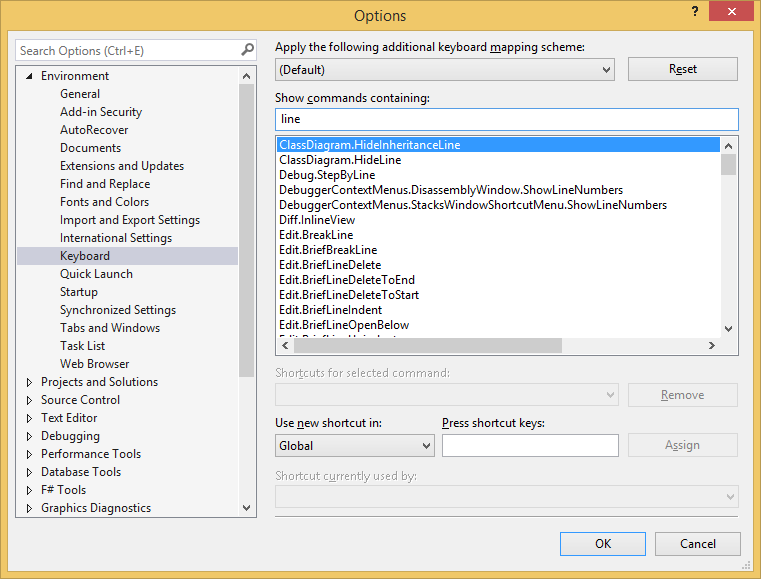The height and width of the screenshot is (579, 761).
Task: Select Documents in the tree
Action: 90,148
